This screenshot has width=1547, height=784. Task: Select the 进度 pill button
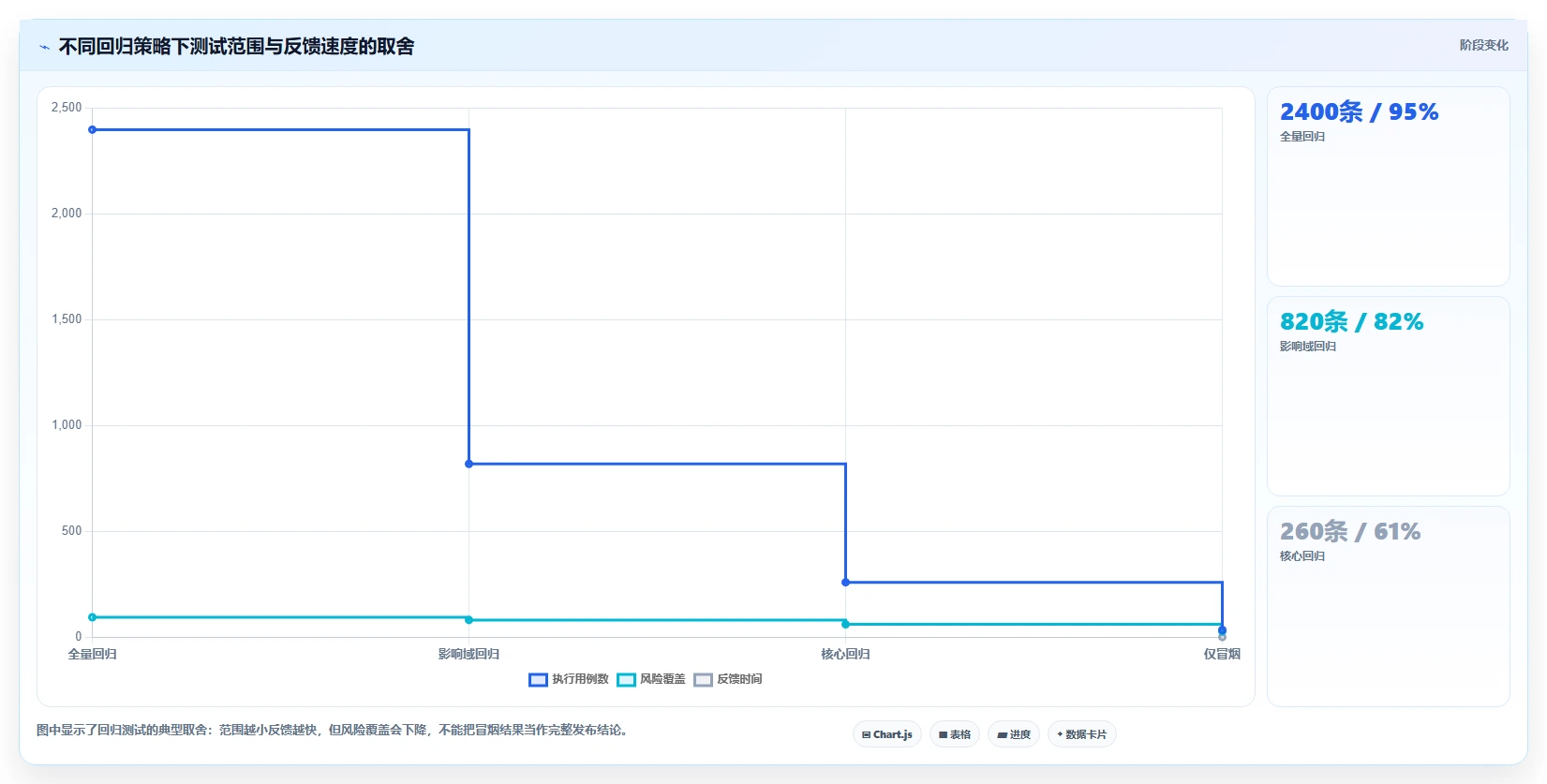[1014, 734]
